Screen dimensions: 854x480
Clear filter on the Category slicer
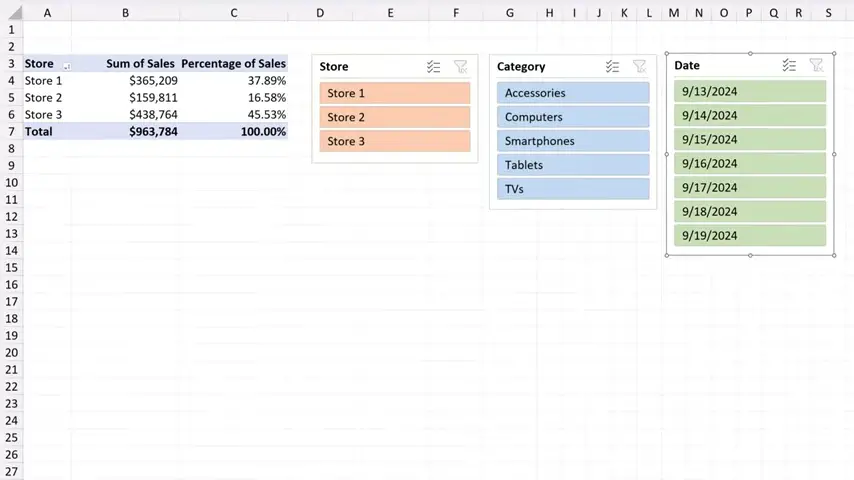(640, 67)
